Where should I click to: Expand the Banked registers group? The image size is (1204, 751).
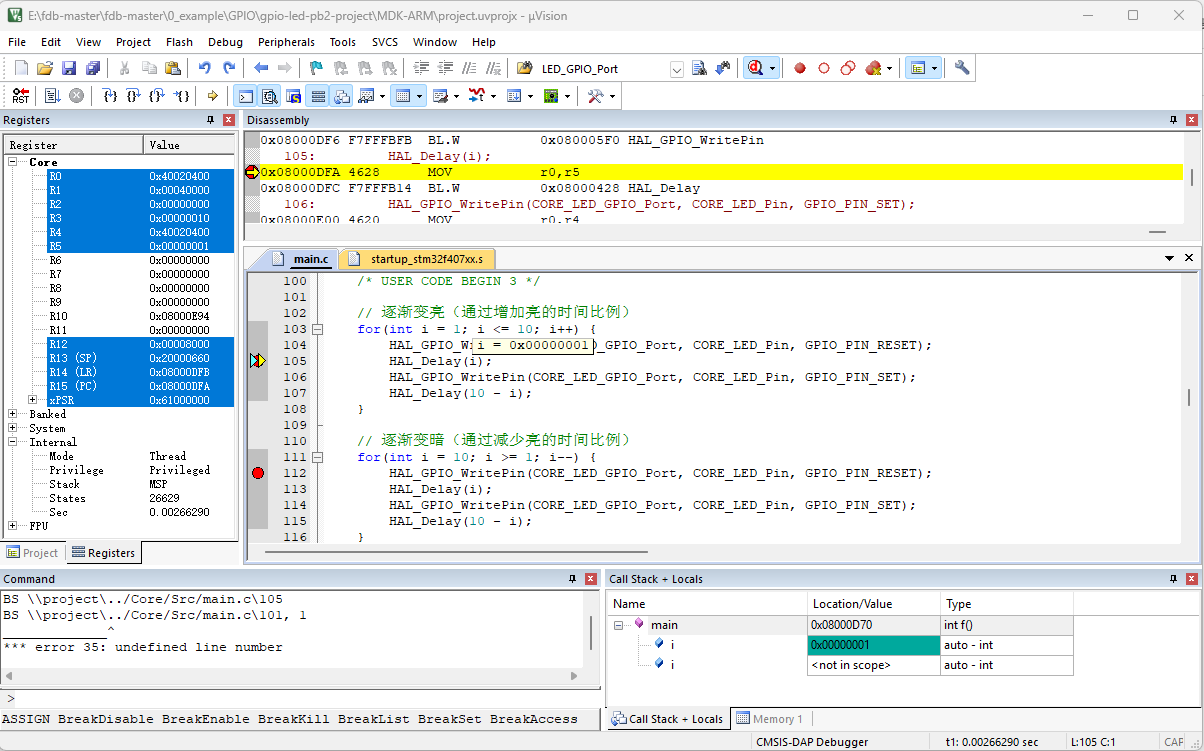(x=13, y=414)
